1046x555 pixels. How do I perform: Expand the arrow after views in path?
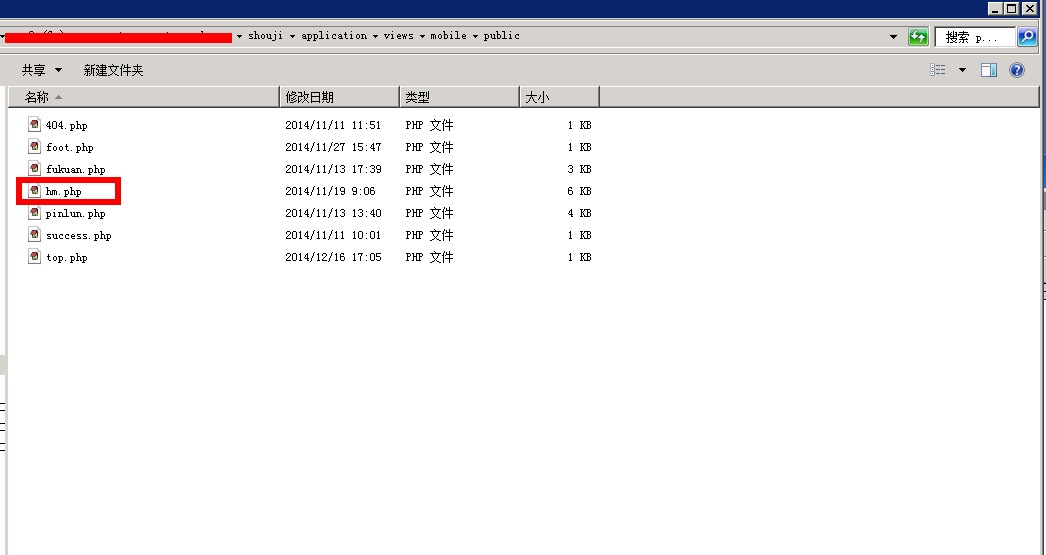(x=421, y=36)
